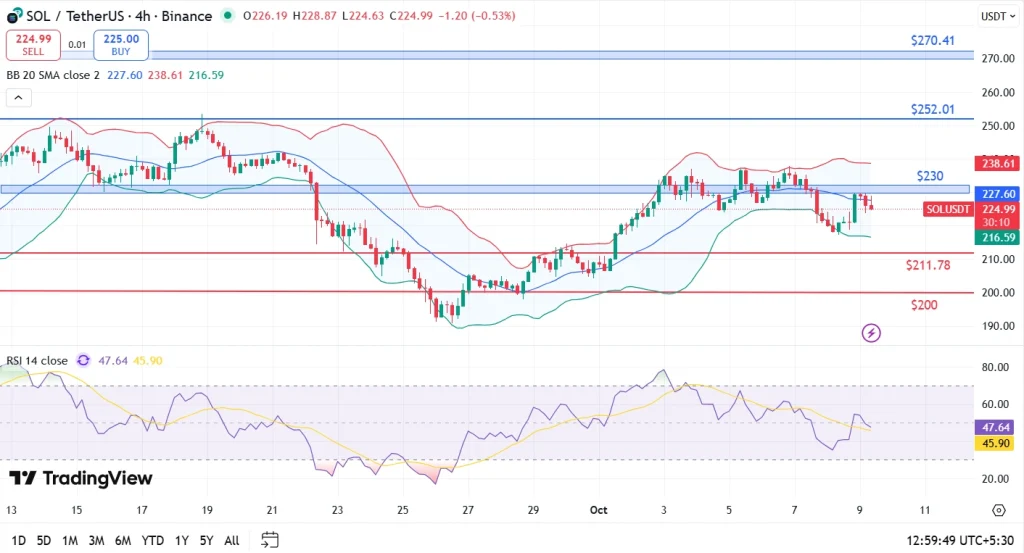The height and width of the screenshot is (553, 1024).
Task: Open the chart settings gear icon
Action: coord(998,510)
